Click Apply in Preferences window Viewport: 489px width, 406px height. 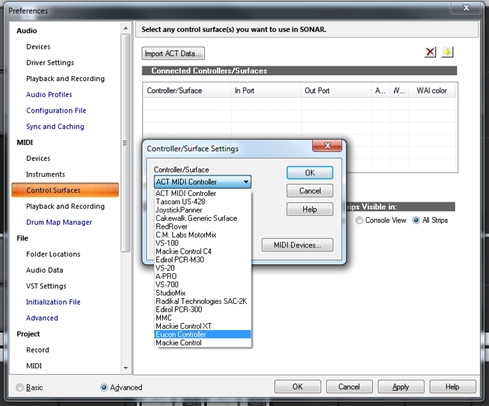401,387
